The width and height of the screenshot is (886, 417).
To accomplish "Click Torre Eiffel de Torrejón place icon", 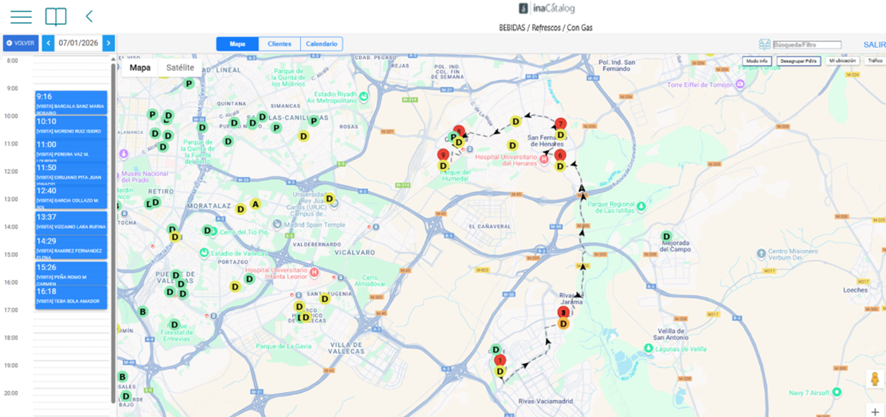I will coord(739,85).
